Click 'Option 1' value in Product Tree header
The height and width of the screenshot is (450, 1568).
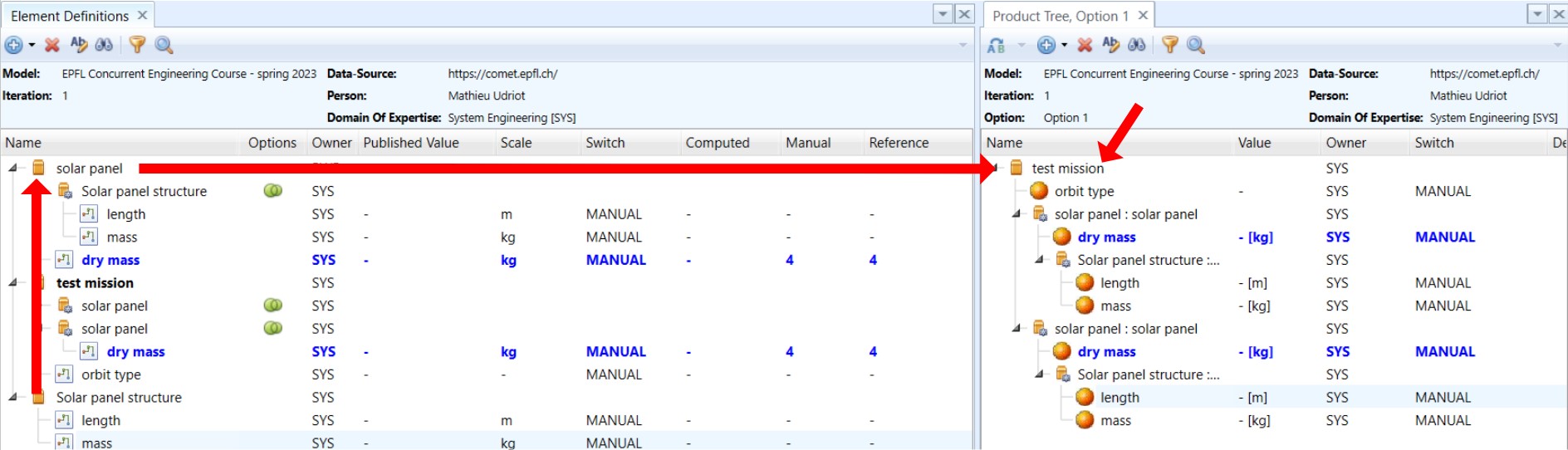pos(1066,118)
